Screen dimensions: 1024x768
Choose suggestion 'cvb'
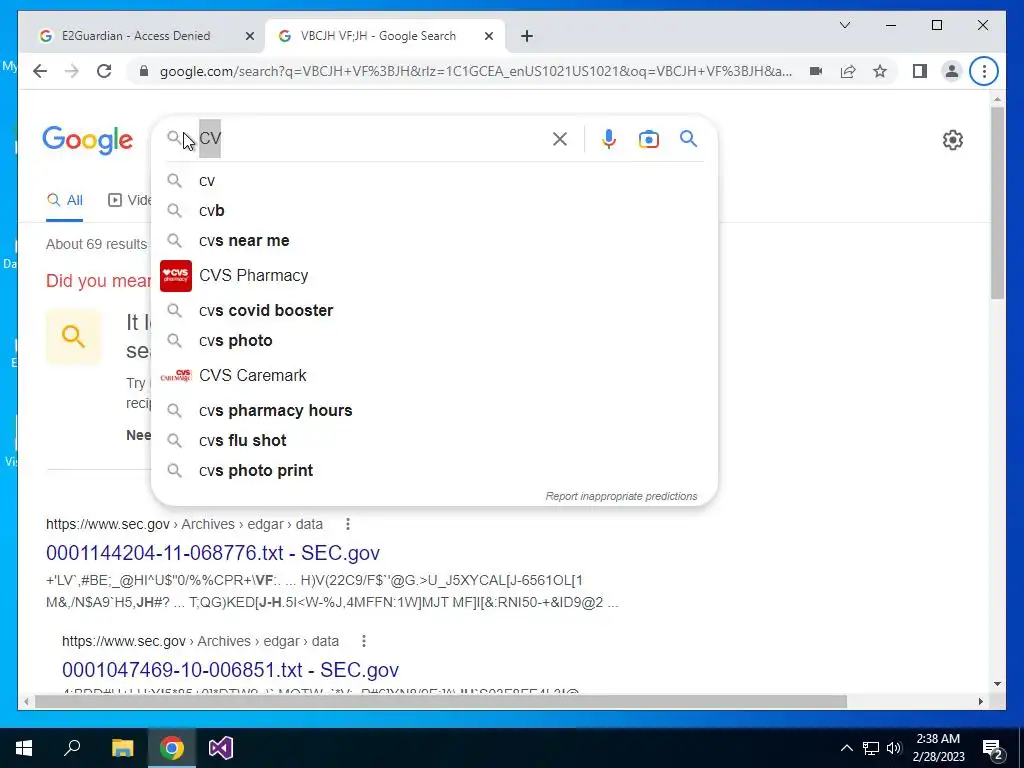(434, 211)
